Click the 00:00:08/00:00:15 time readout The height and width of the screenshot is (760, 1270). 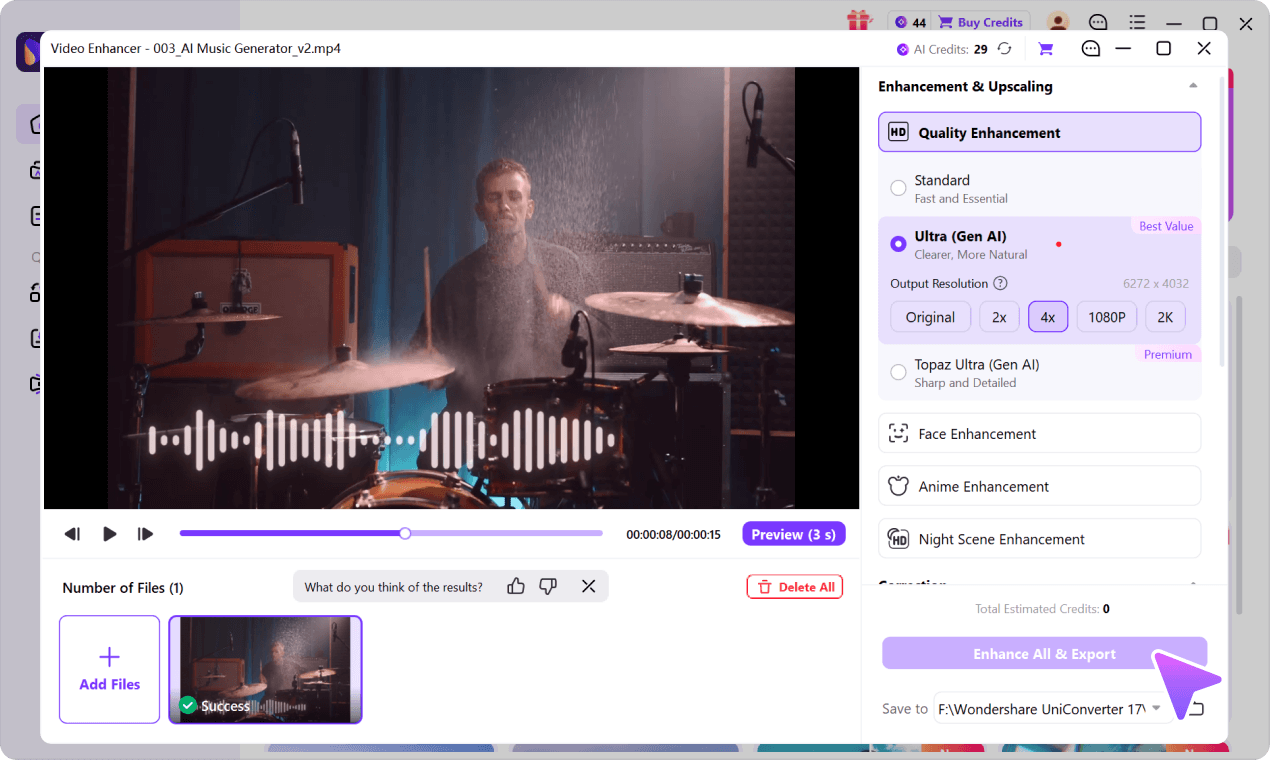(673, 535)
